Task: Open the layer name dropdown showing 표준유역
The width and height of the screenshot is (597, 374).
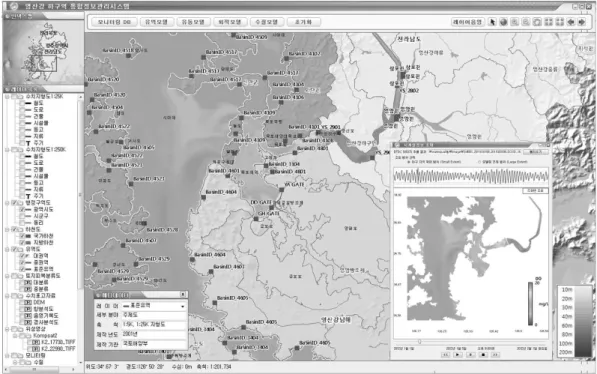Action: (x=154, y=305)
